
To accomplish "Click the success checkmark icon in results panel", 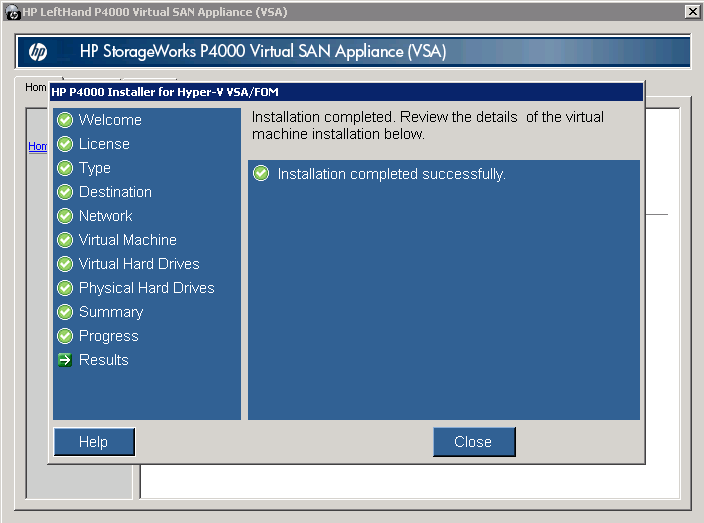I will (x=261, y=173).
